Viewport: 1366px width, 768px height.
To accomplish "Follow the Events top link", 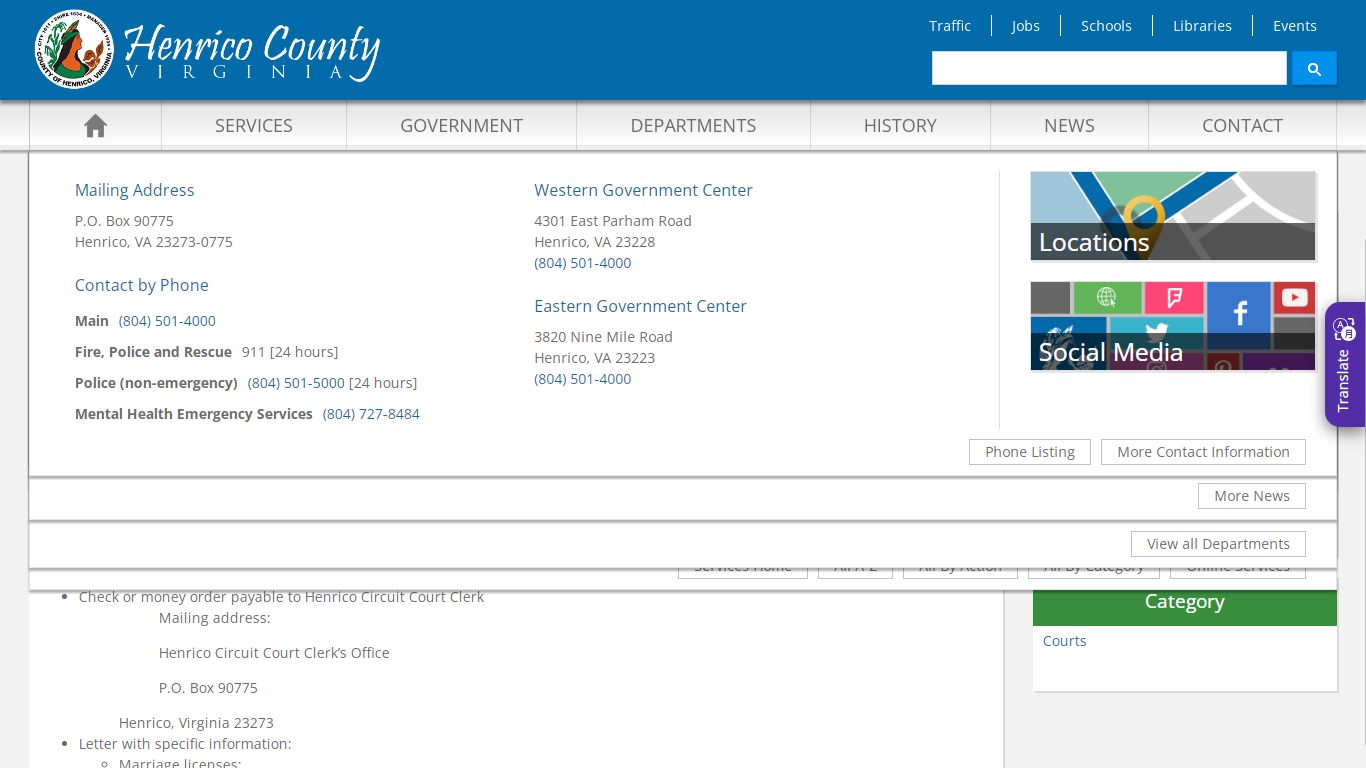I will coord(1294,26).
